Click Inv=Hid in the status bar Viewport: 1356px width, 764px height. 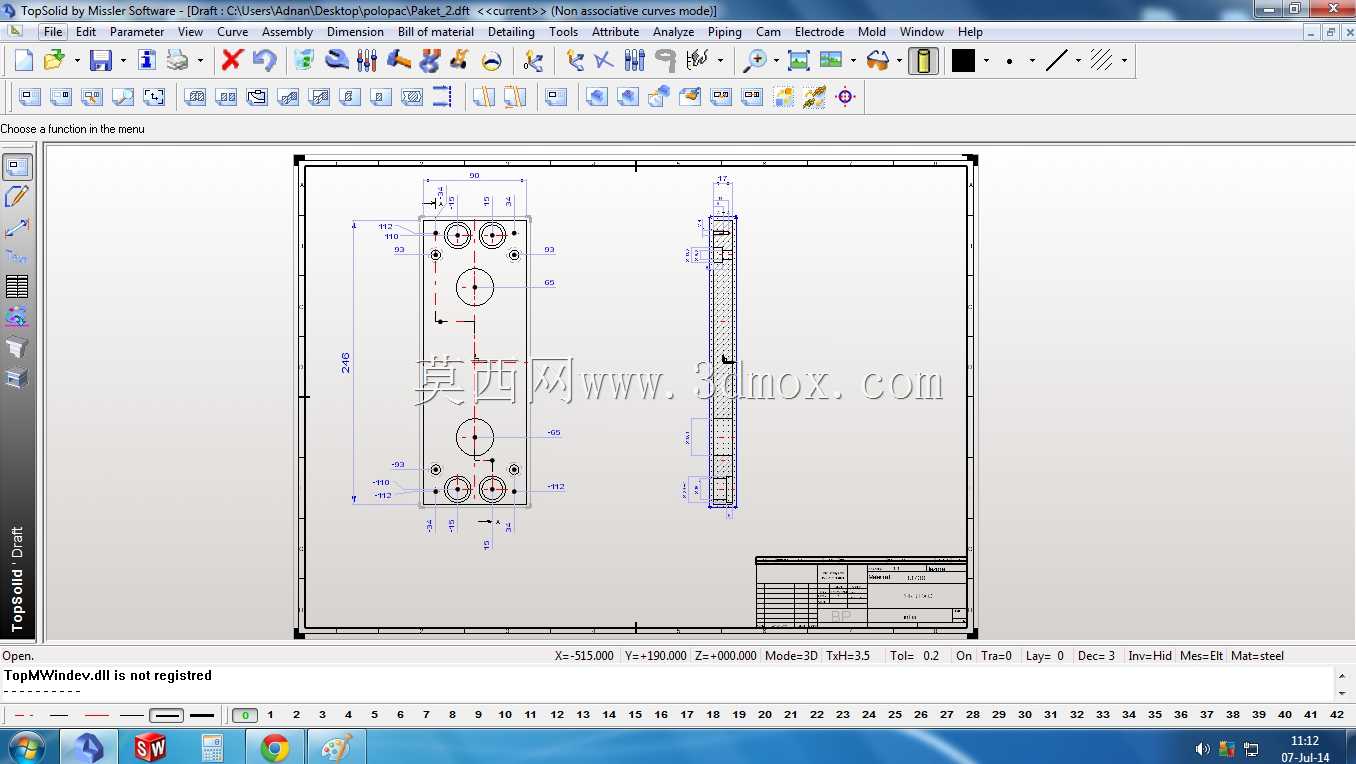click(x=1150, y=656)
